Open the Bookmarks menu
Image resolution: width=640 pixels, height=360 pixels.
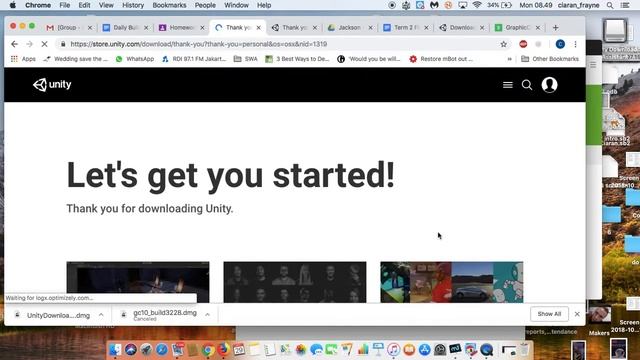click(169, 5)
